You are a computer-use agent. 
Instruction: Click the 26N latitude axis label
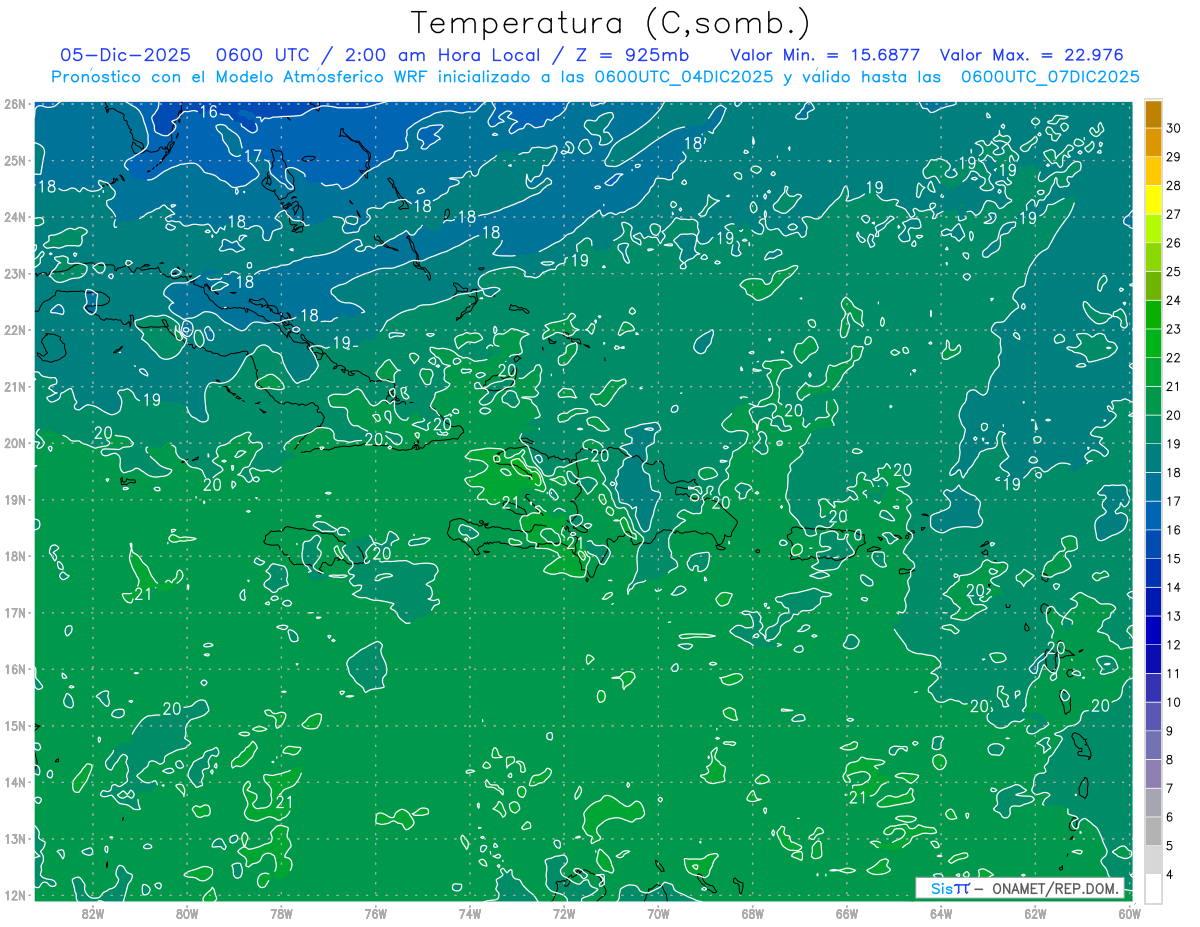(x=15, y=104)
